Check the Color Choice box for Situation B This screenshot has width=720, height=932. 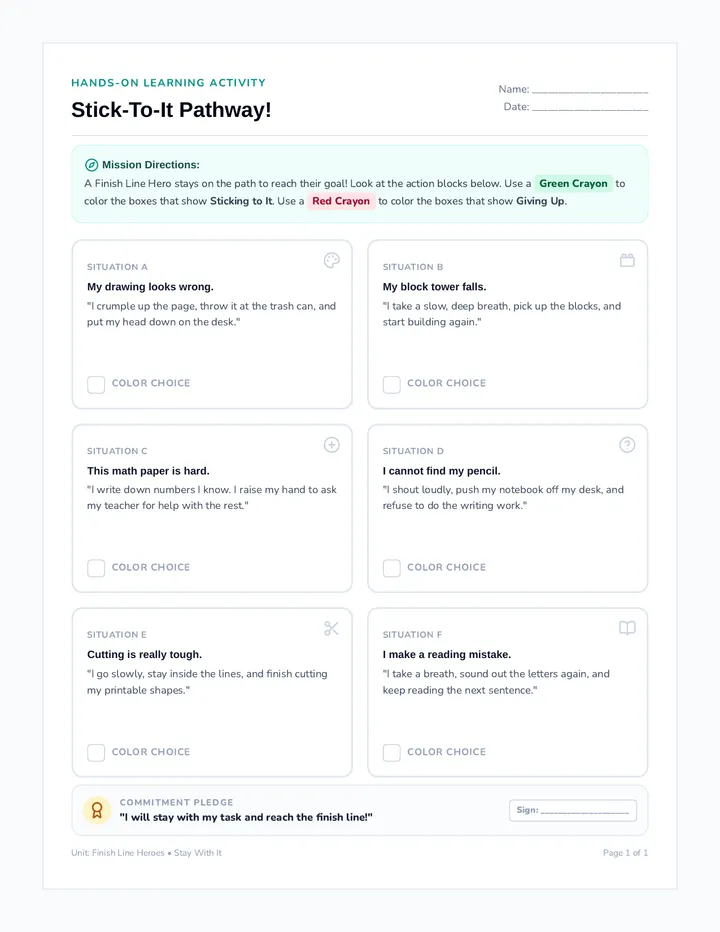click(x=391, y=384)
